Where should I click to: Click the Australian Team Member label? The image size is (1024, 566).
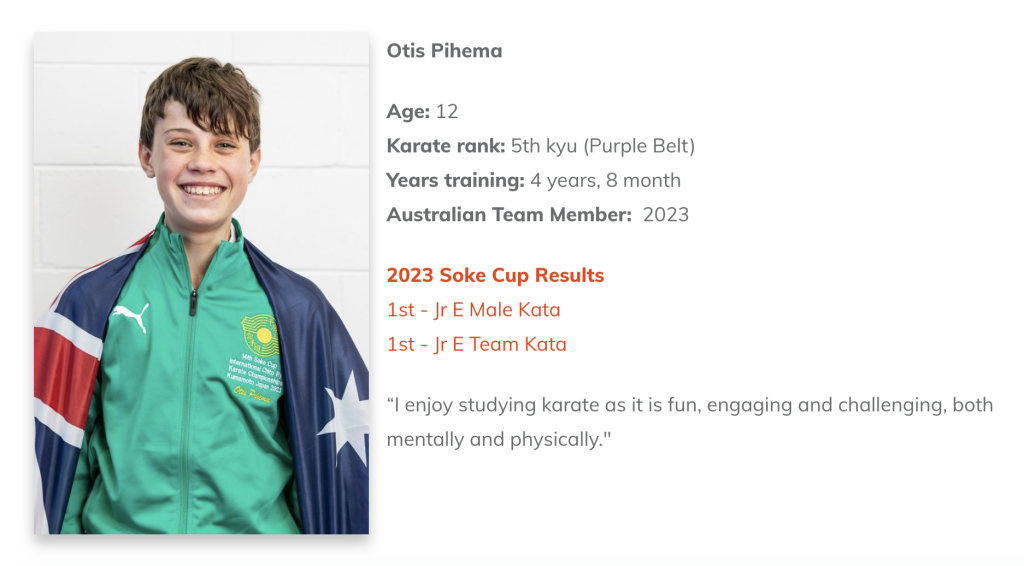(509, 215)
